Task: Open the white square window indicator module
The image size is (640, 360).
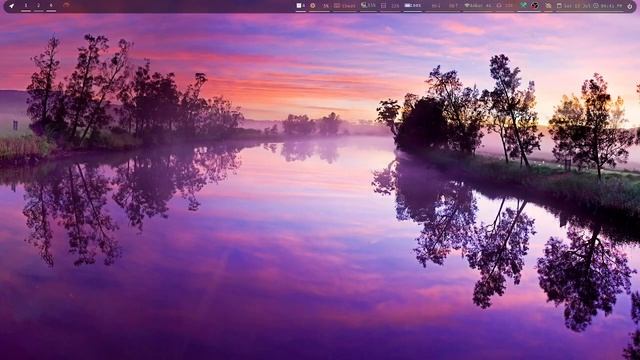Action: [301, 6]
